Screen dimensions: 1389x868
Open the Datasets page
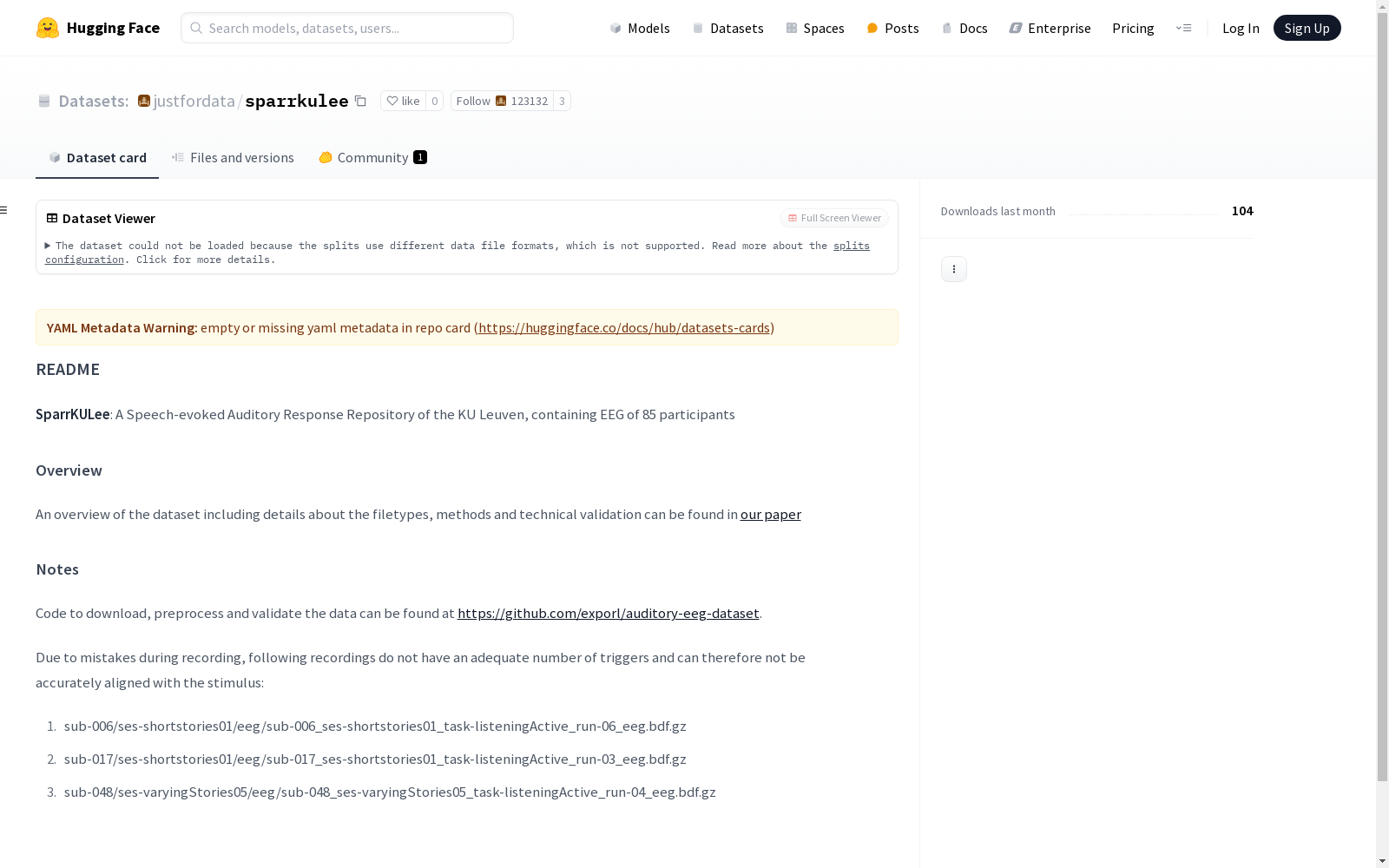(727, 28)
